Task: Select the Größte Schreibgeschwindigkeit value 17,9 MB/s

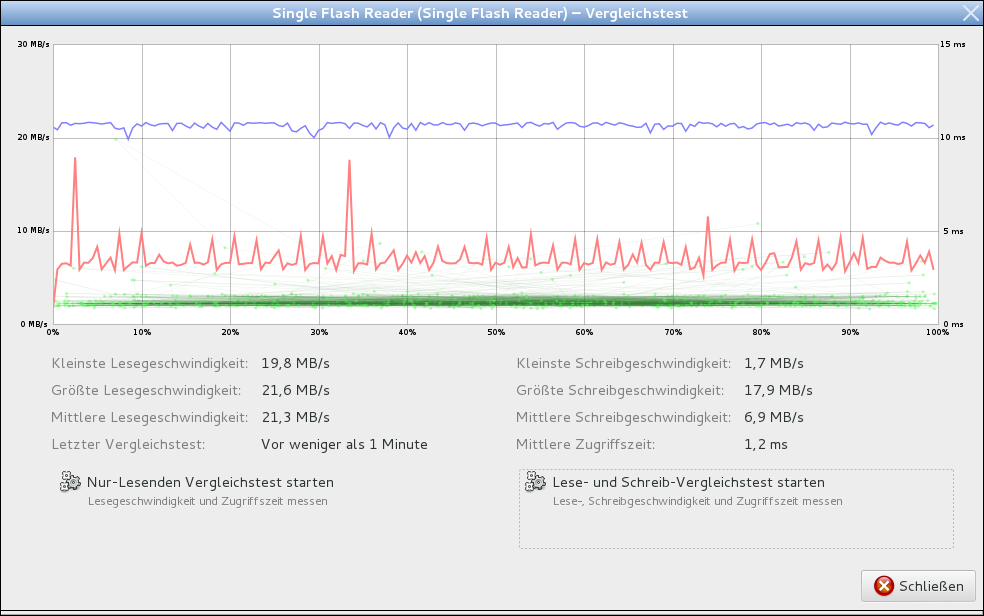Action: [x=778, y=390]
